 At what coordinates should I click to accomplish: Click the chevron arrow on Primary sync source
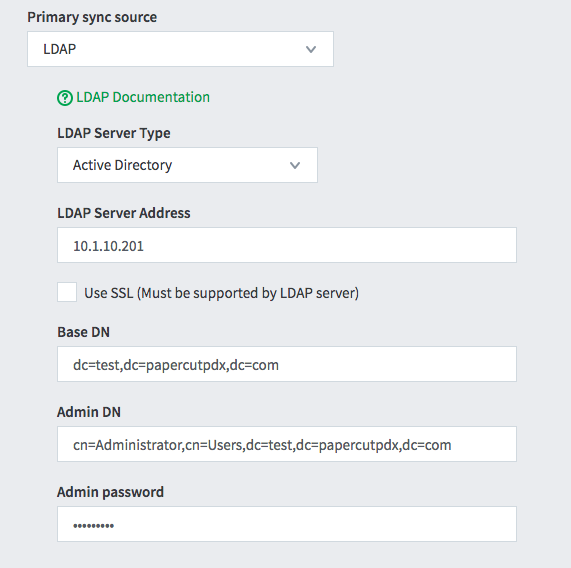311,49
